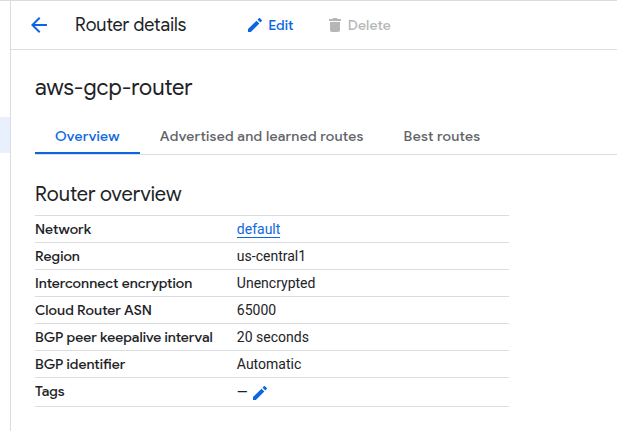This screenshot has height=431, width=617.
Task: Click the Edit pencil button
Action: 270,25
